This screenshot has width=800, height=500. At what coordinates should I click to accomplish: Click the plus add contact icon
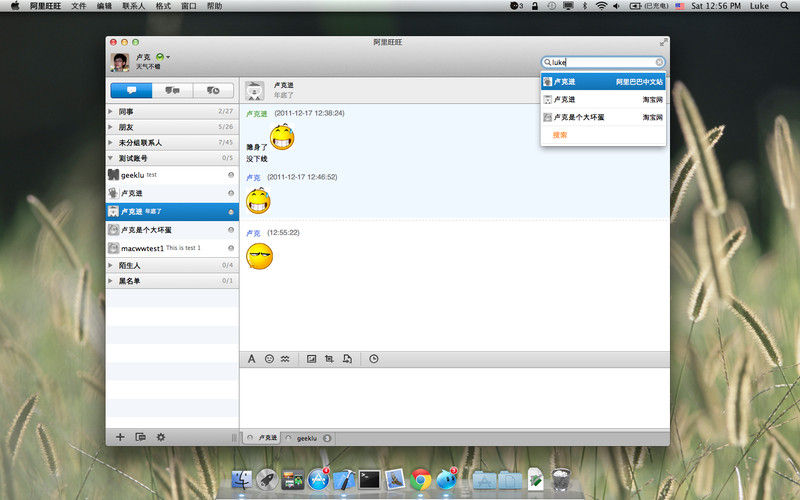point(120,437)
